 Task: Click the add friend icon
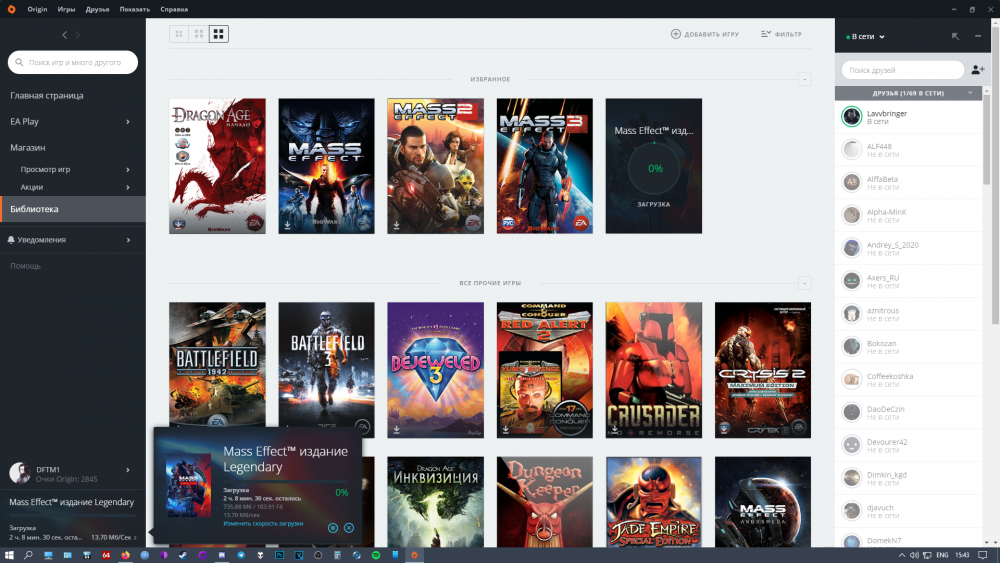coord(977,70)
